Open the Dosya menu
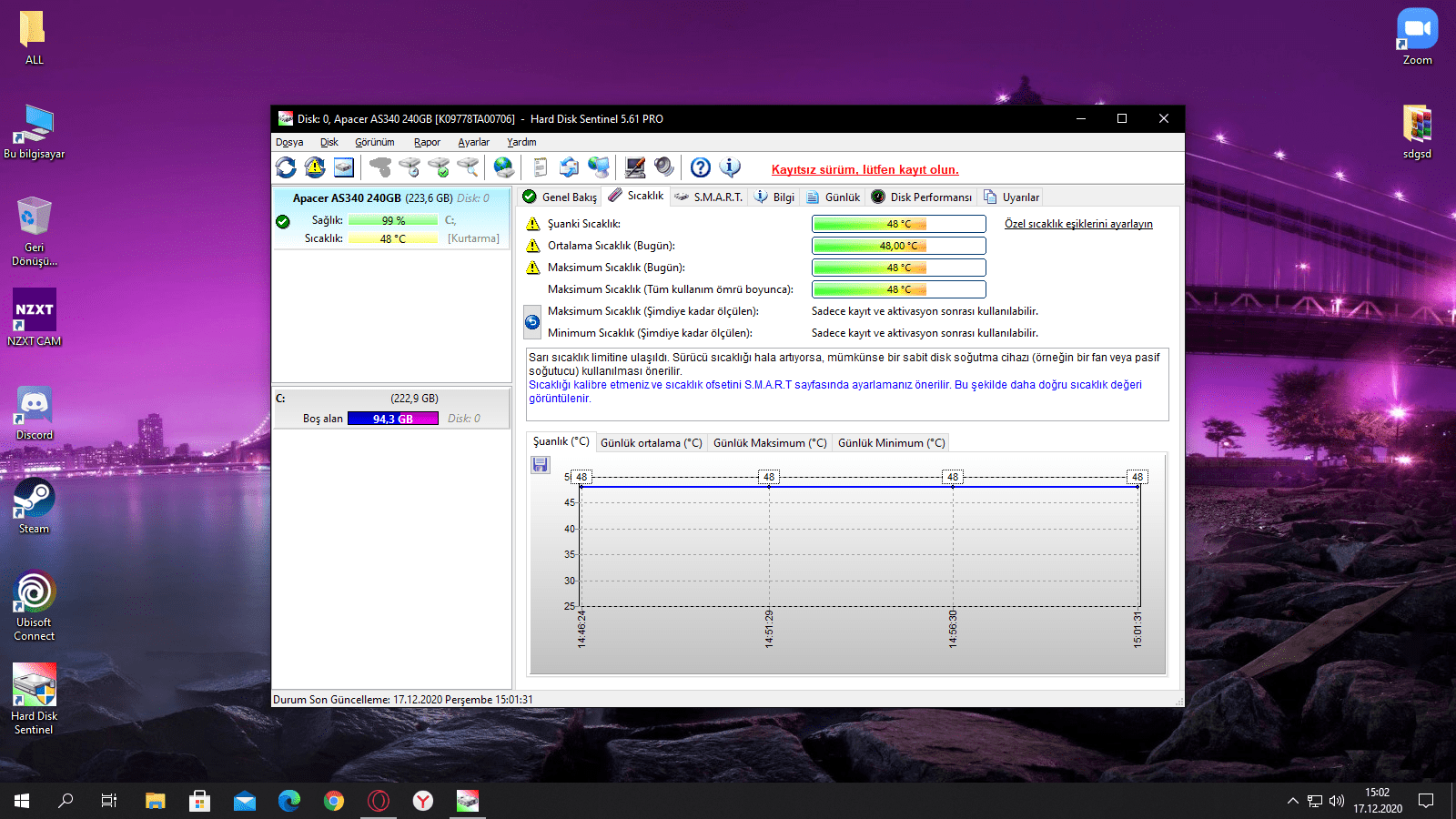Viewport: 1456px width, 819px height. tap(289, 142)
